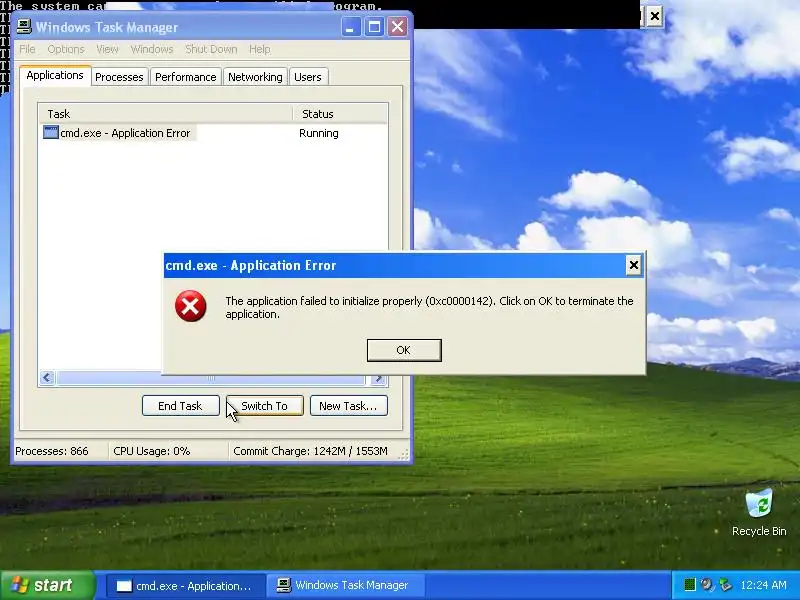Click the Windows Task Manager title text
This screenshot has width=800, height=600.
tap(107, 27)
